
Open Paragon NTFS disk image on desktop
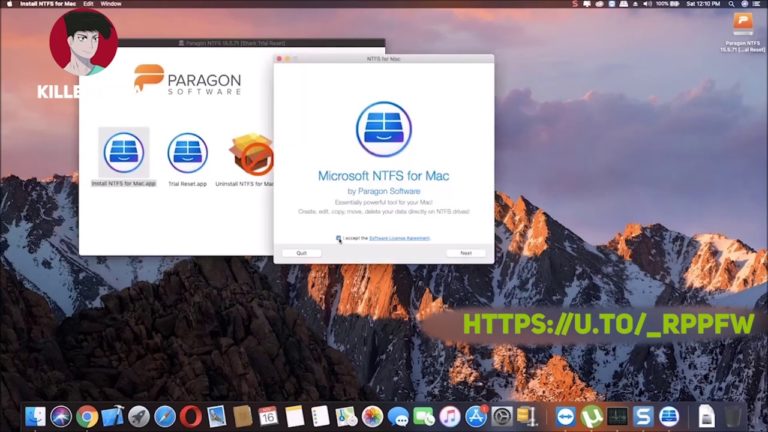pos(743,24)
